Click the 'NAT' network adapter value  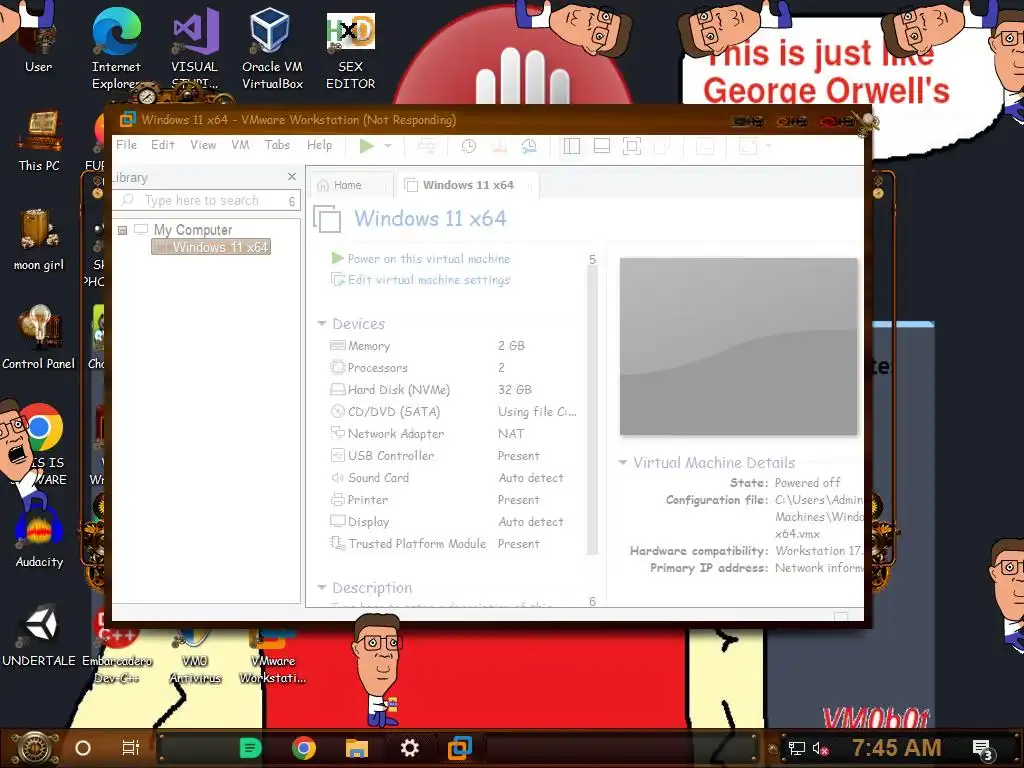pyautogui.click(x=511, y=434)
